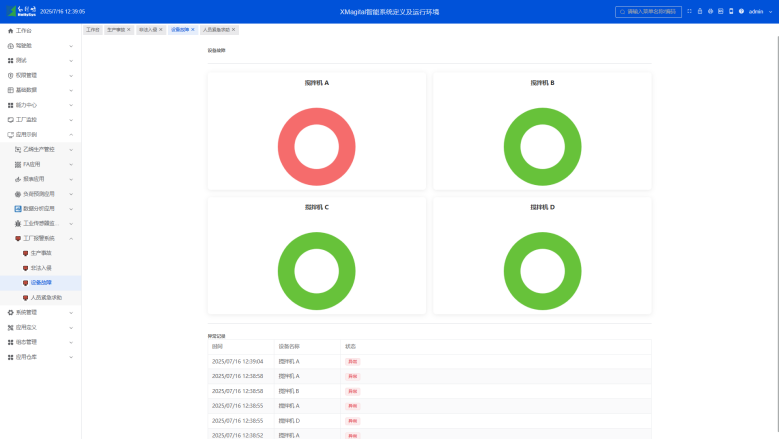
Task: Close the 非法入侵 tab
Action: tap(160, 30)
